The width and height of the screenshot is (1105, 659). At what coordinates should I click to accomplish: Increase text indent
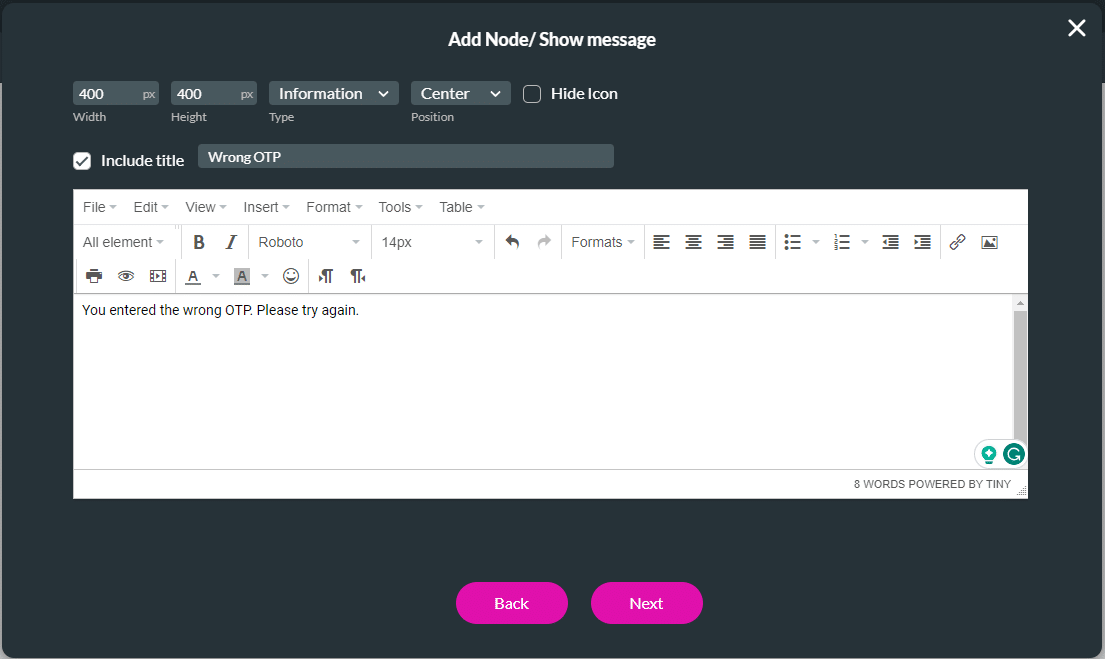pos(921,241)
